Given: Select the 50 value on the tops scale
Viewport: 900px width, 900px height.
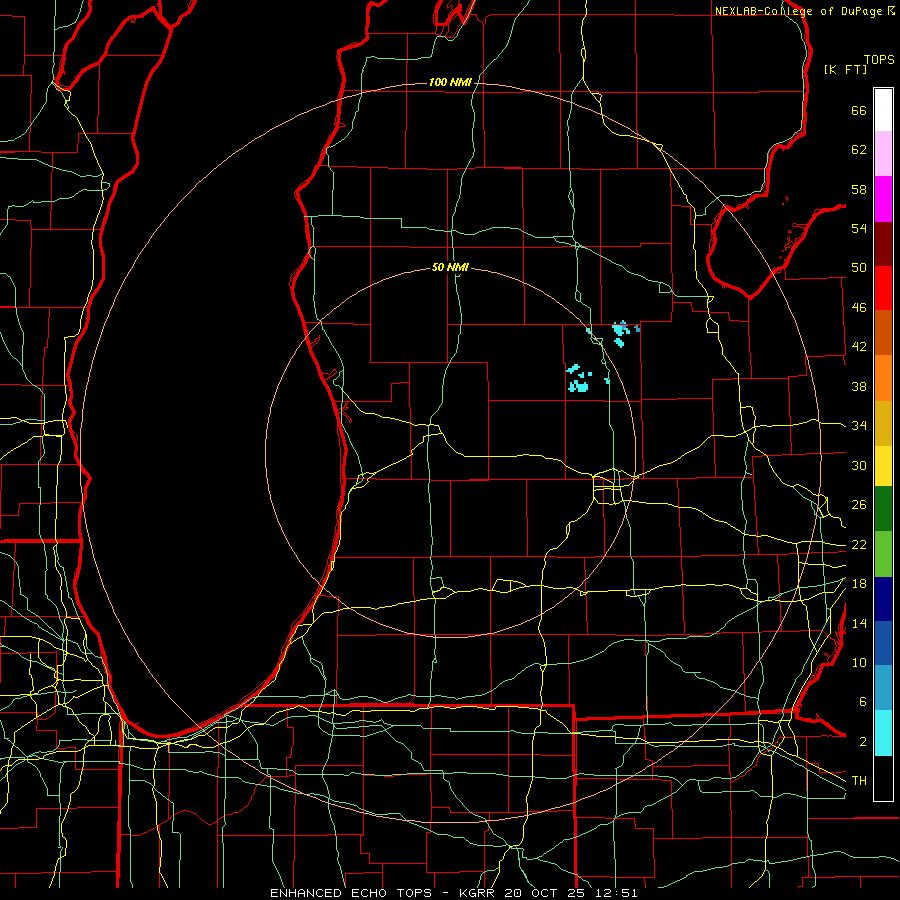Looking at the screenshot, I should pyautogui.click(x=859, y=268).
